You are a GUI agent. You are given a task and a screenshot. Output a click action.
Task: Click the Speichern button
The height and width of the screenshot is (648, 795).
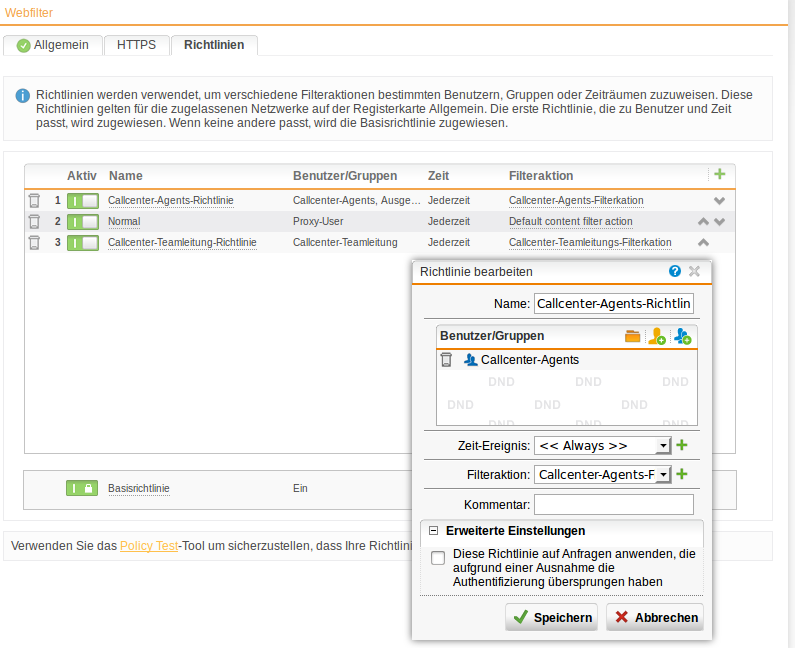point(551,617)
